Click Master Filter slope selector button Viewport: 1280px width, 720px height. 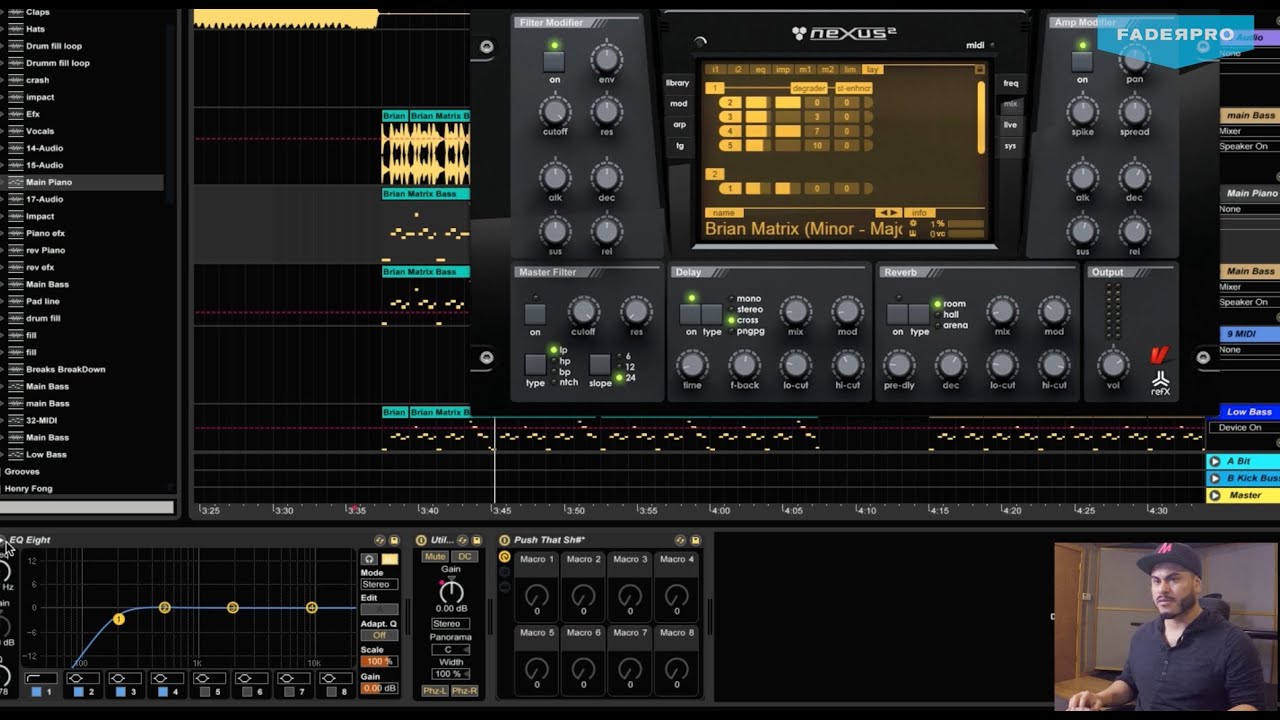pos(599,364)
